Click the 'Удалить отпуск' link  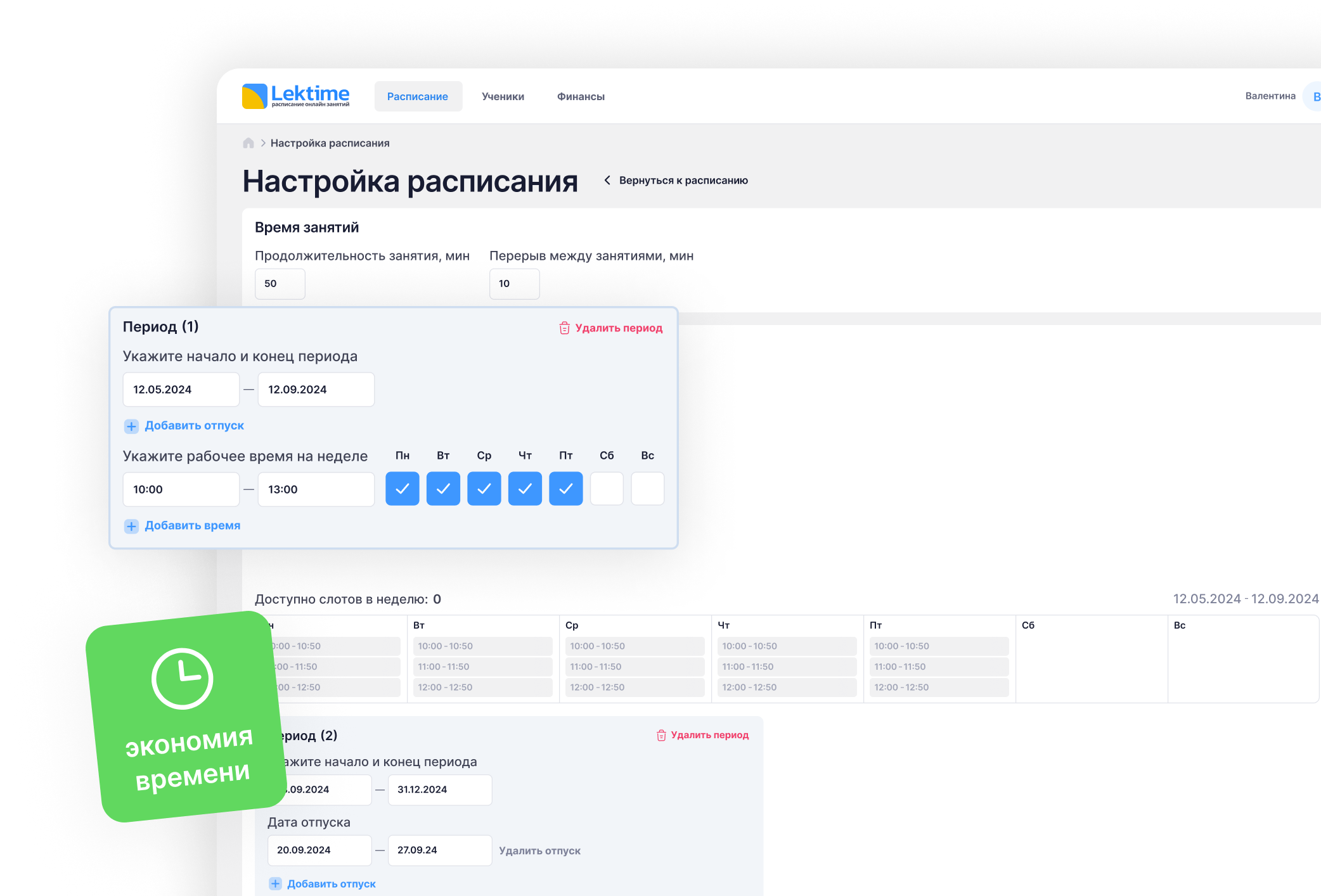click(x=539, y=851)
